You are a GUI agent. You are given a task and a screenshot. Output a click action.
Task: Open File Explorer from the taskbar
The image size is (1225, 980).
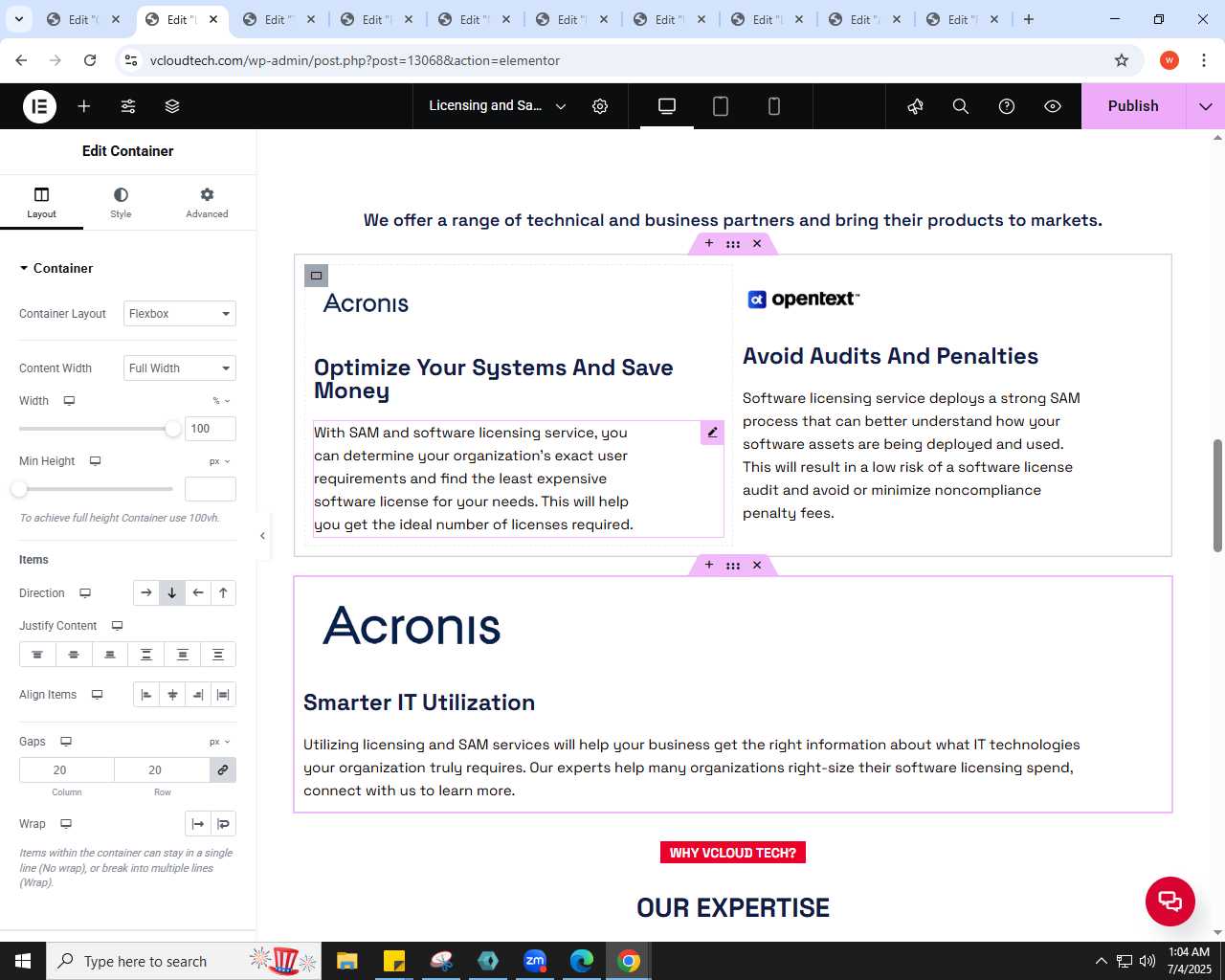pos(346,961)
